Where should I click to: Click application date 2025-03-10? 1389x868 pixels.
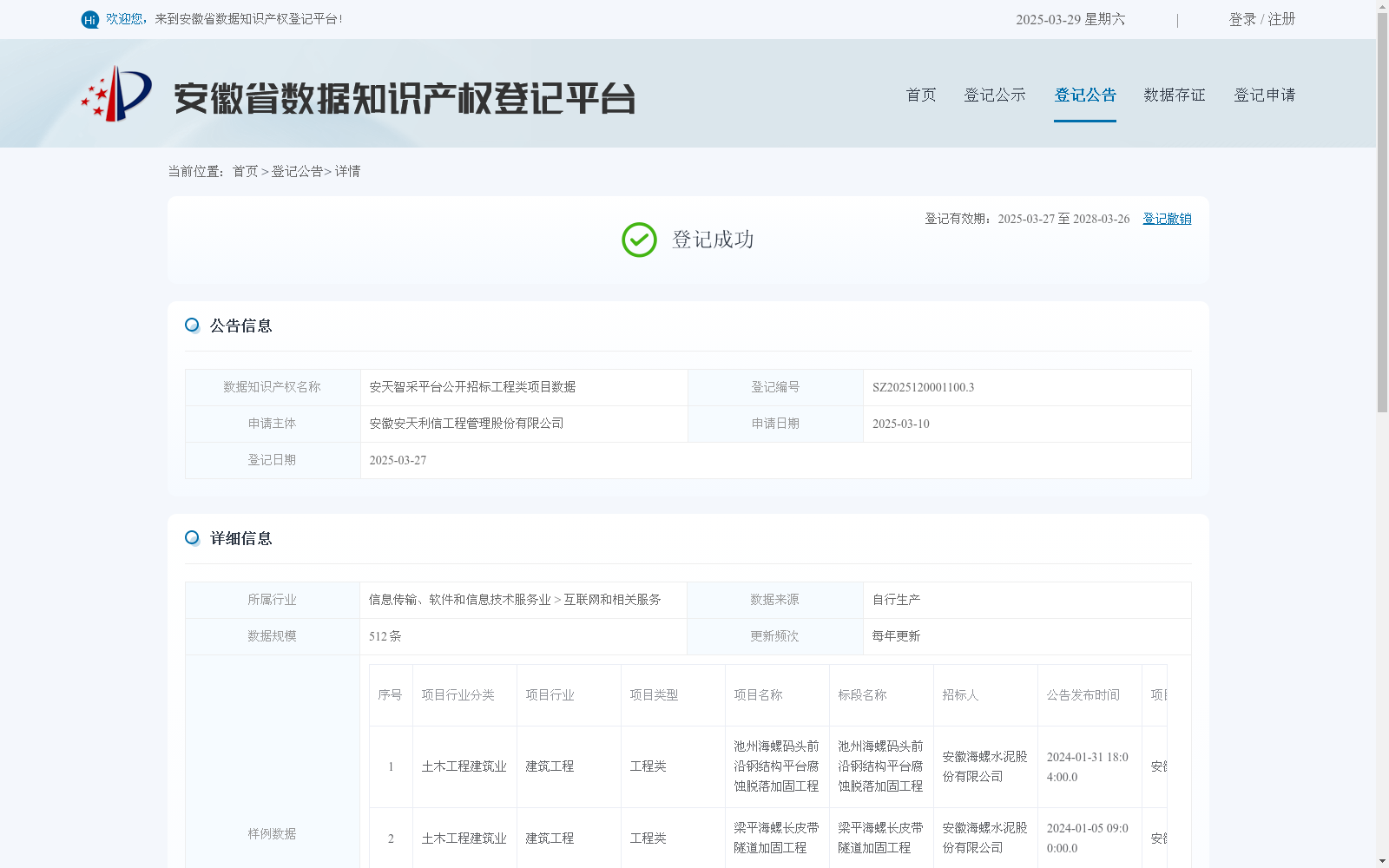900,424
